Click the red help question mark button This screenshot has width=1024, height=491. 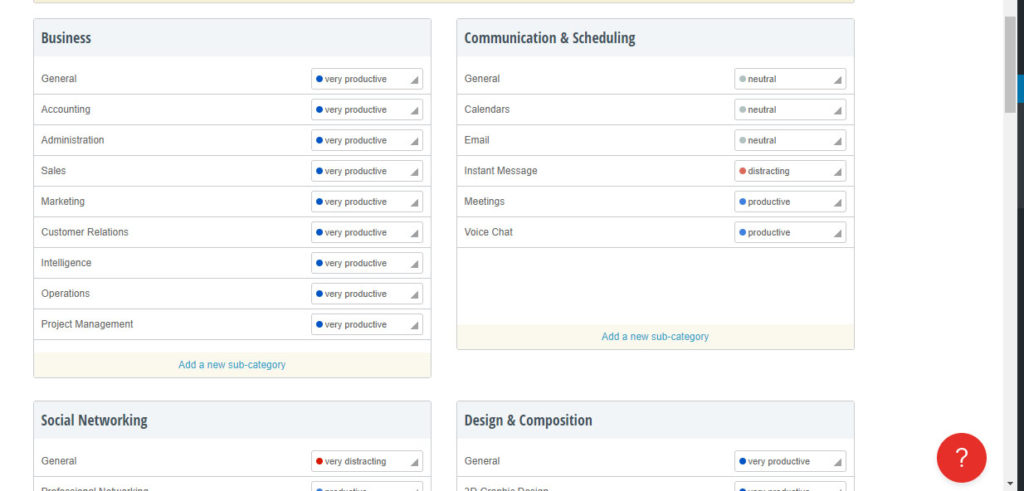tap(961, 458)
